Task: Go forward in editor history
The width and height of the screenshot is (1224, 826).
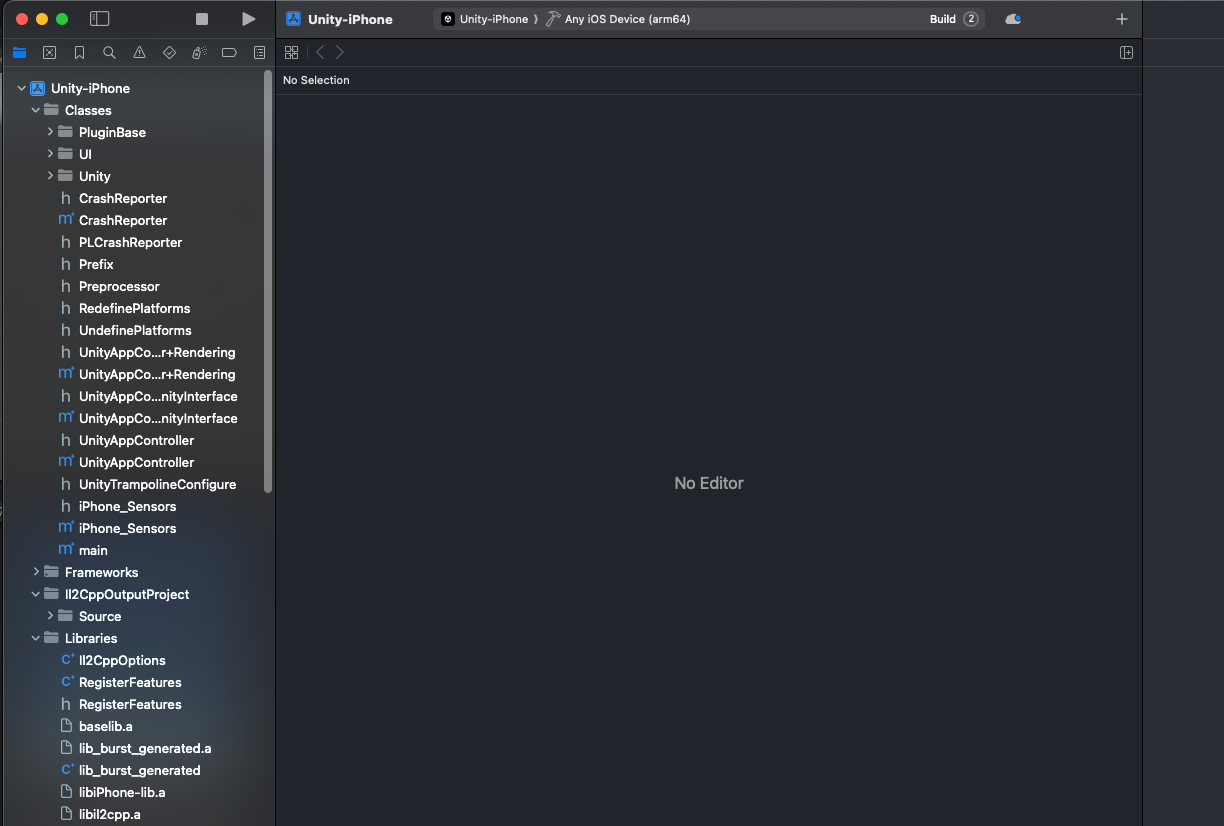Action: coord(340,53)
